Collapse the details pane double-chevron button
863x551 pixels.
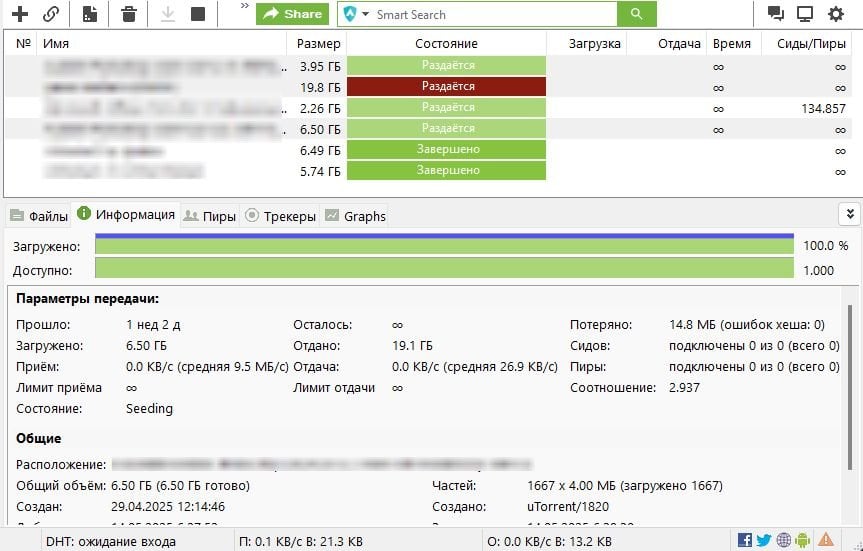pos(850,214)
